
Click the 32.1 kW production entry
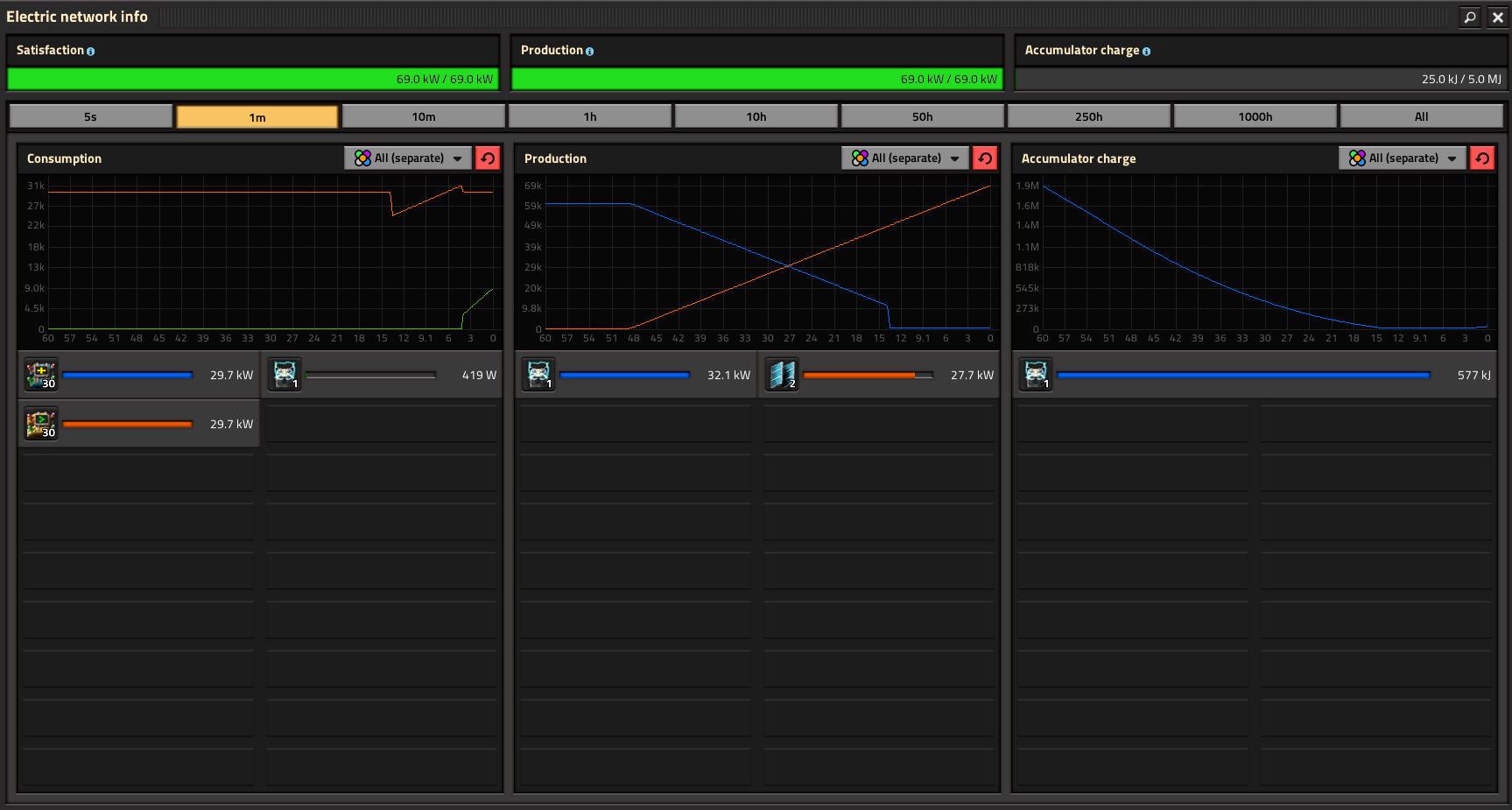click(636, 375)
